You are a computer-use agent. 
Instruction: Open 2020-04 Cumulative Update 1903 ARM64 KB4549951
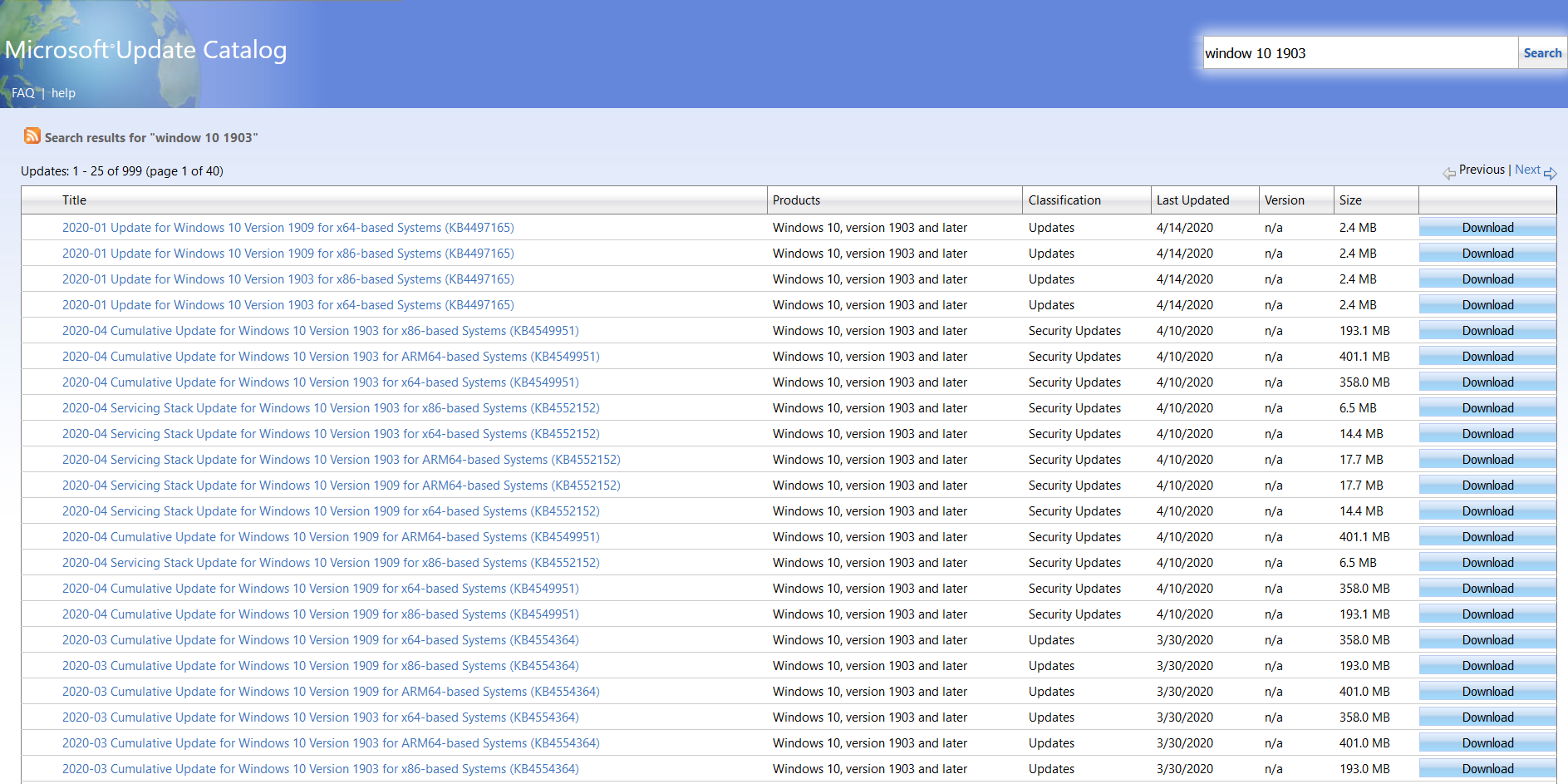tap(331, 357)
